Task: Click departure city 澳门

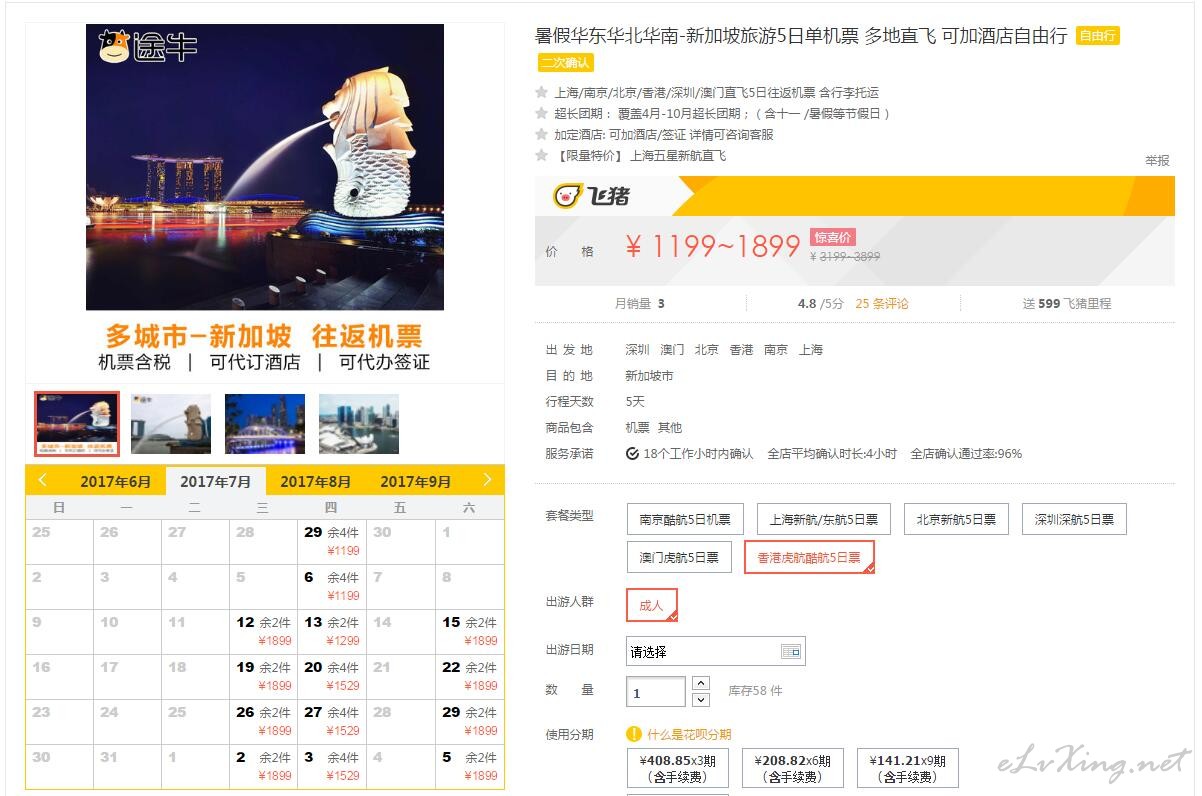Action: pyautogui.click(x=672, y=350)
